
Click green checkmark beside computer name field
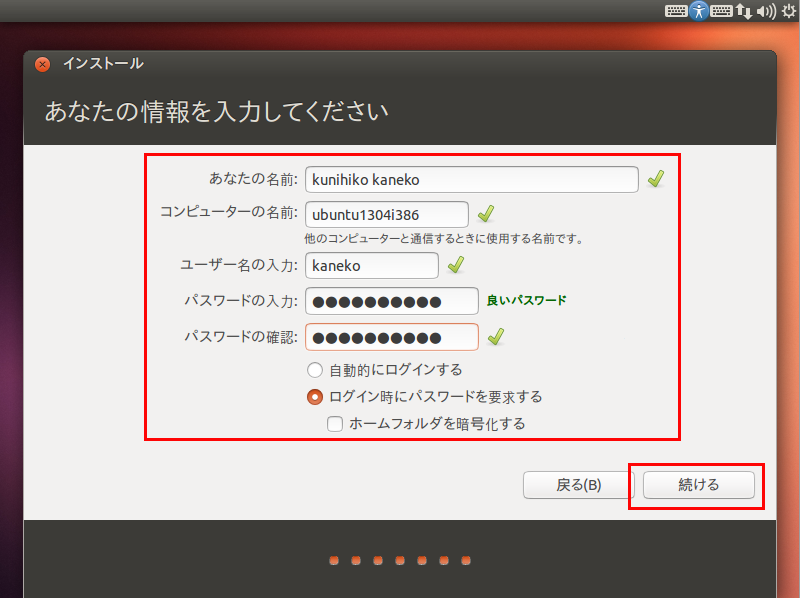pos(486,214)
